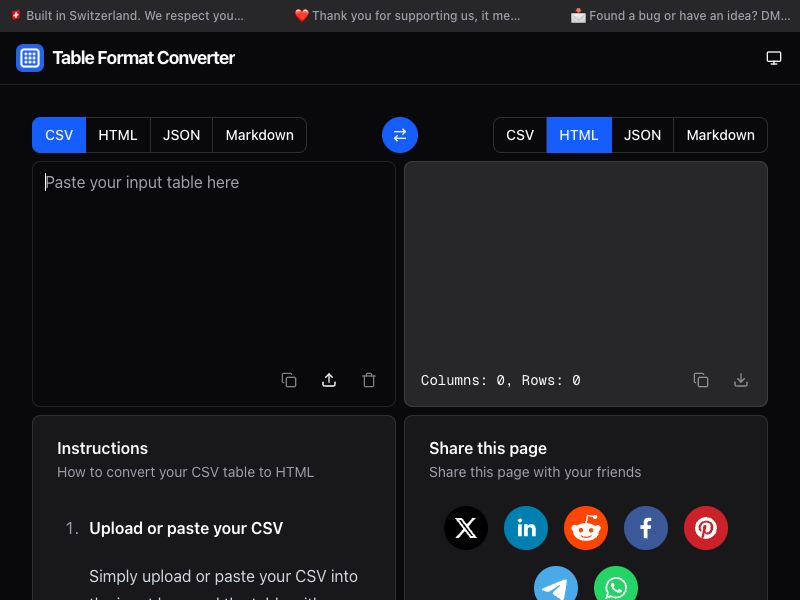
Task: Share this page on Pinterest
Action: tap(706, 528)
